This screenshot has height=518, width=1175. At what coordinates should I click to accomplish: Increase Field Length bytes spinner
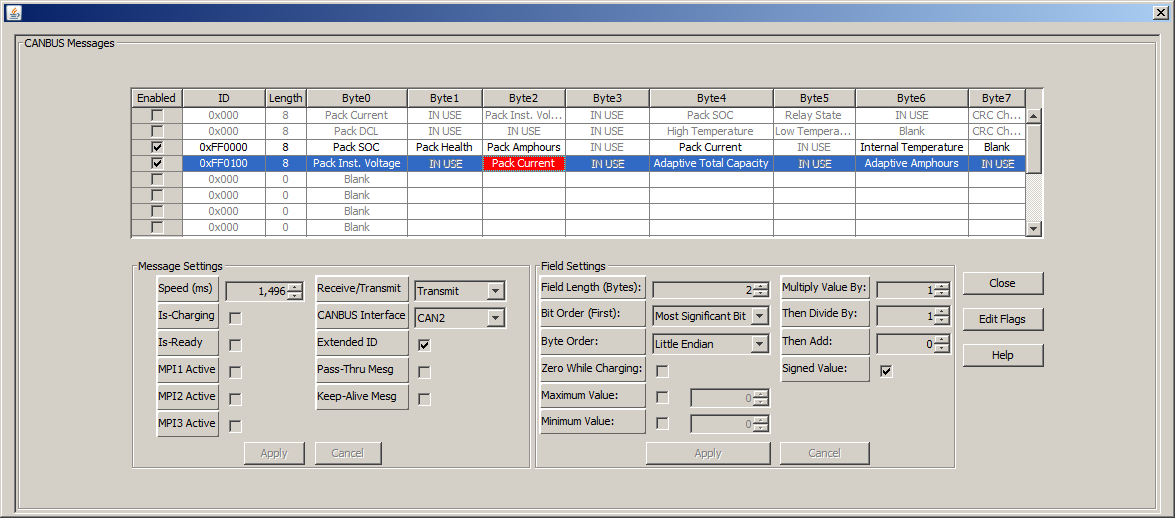pyautogui.click(x=761, y=286)
